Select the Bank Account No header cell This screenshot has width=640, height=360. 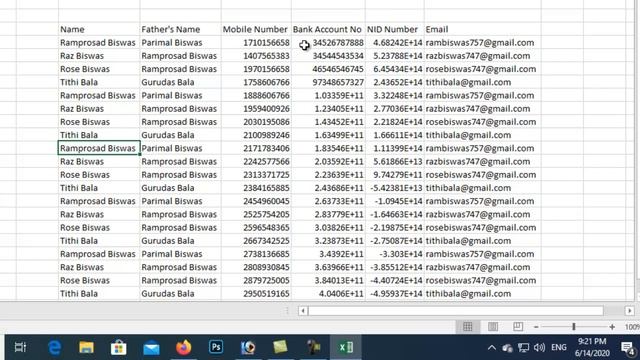(328, 29)
